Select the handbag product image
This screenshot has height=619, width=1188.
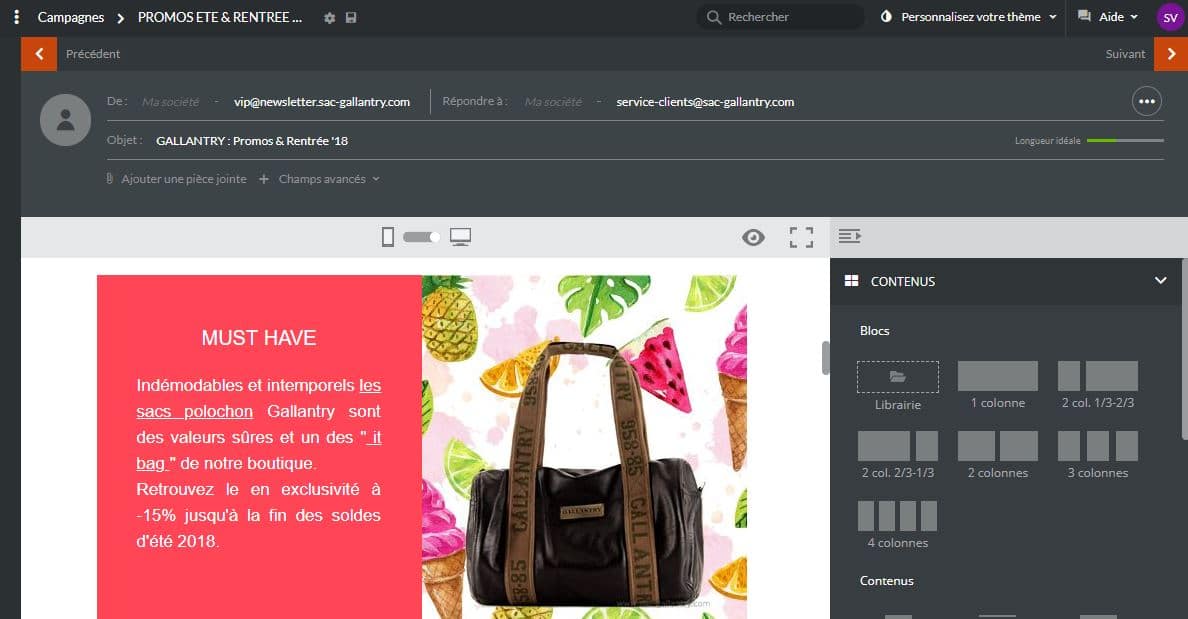584,447
